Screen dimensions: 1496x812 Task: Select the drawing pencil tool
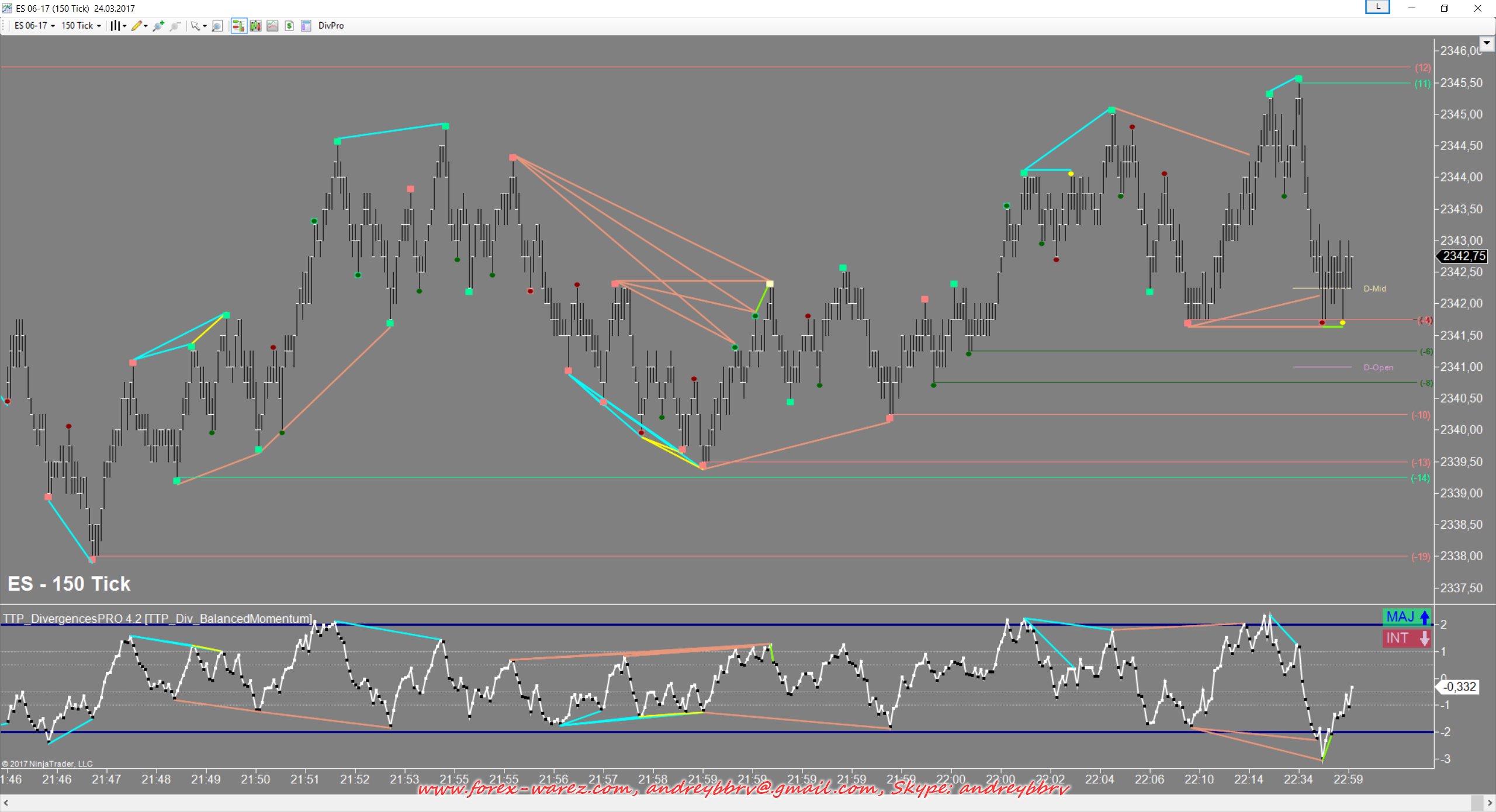pos(137,26)
